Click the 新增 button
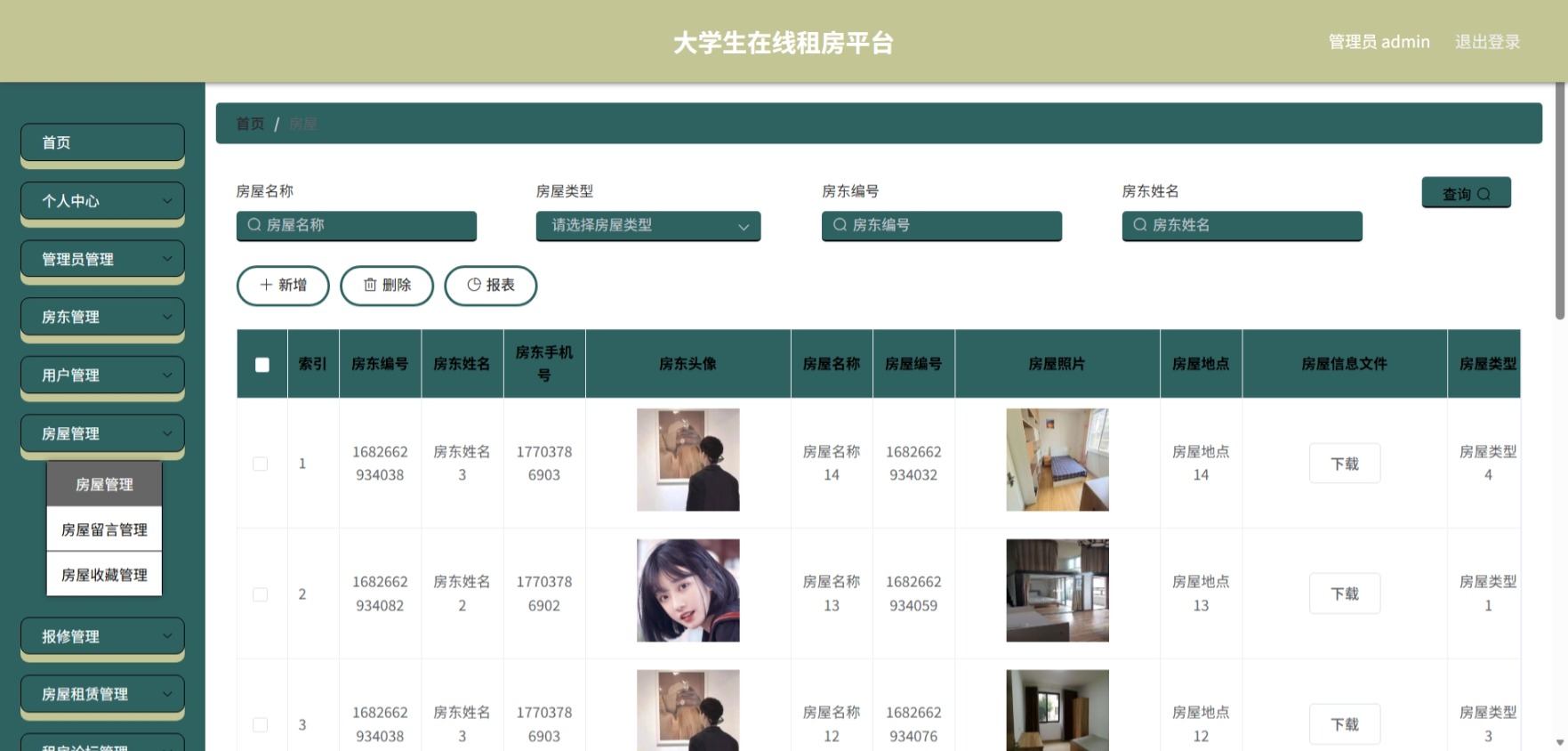Viewport: 1568px width, 751px height. click(283, 286)
